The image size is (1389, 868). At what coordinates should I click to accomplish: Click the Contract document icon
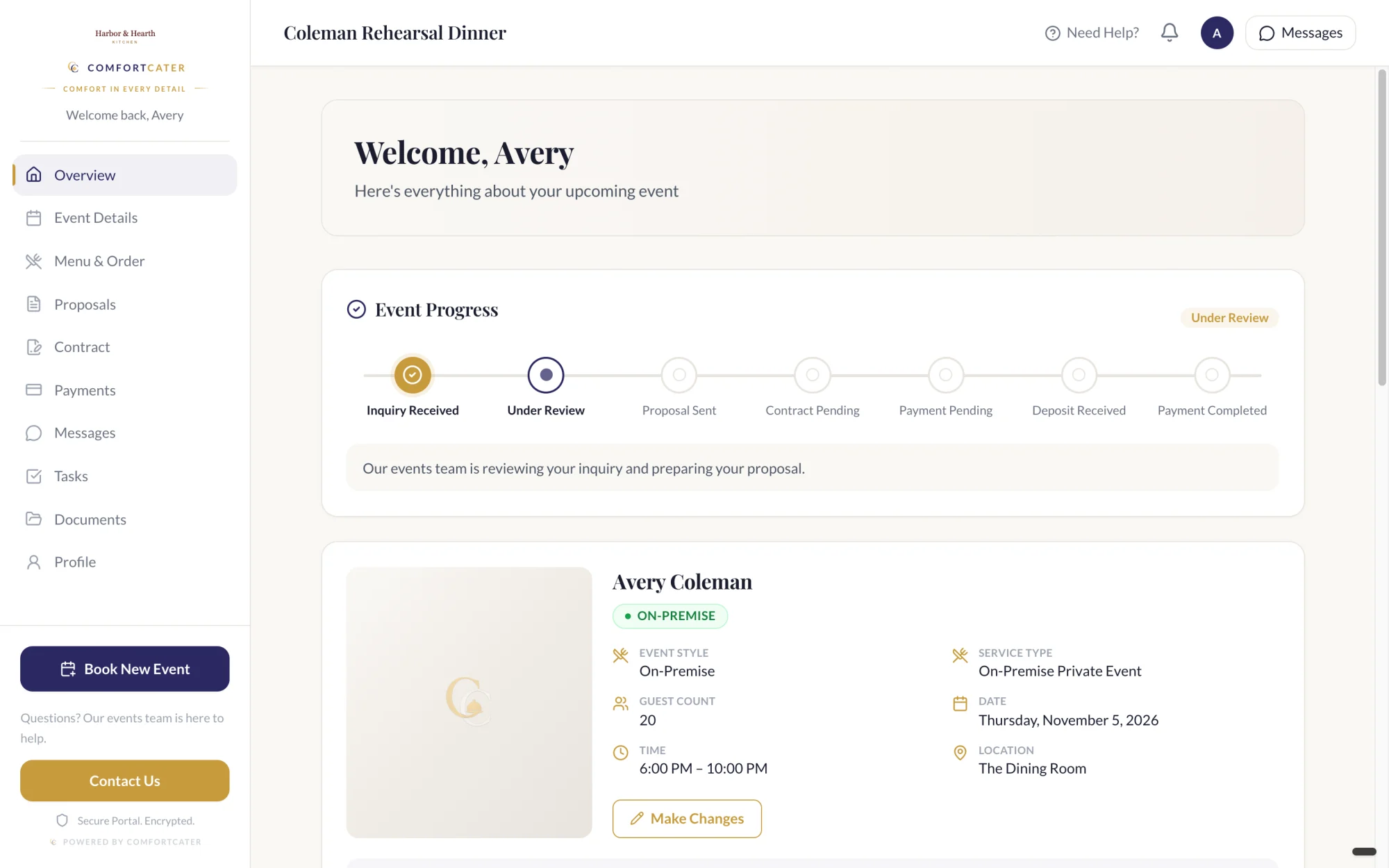[x=33, y=347]
